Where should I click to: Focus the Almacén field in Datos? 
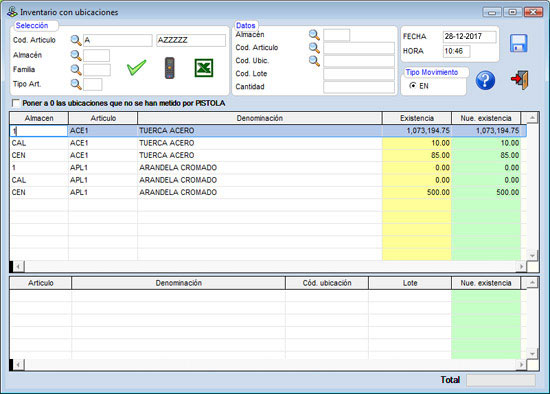(336, 35)
